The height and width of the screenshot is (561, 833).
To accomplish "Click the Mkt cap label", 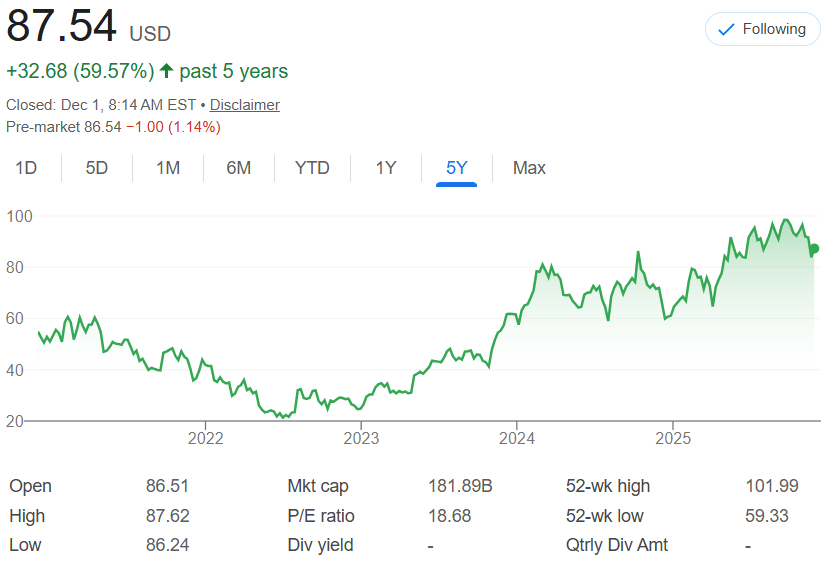I will [318, 486].
